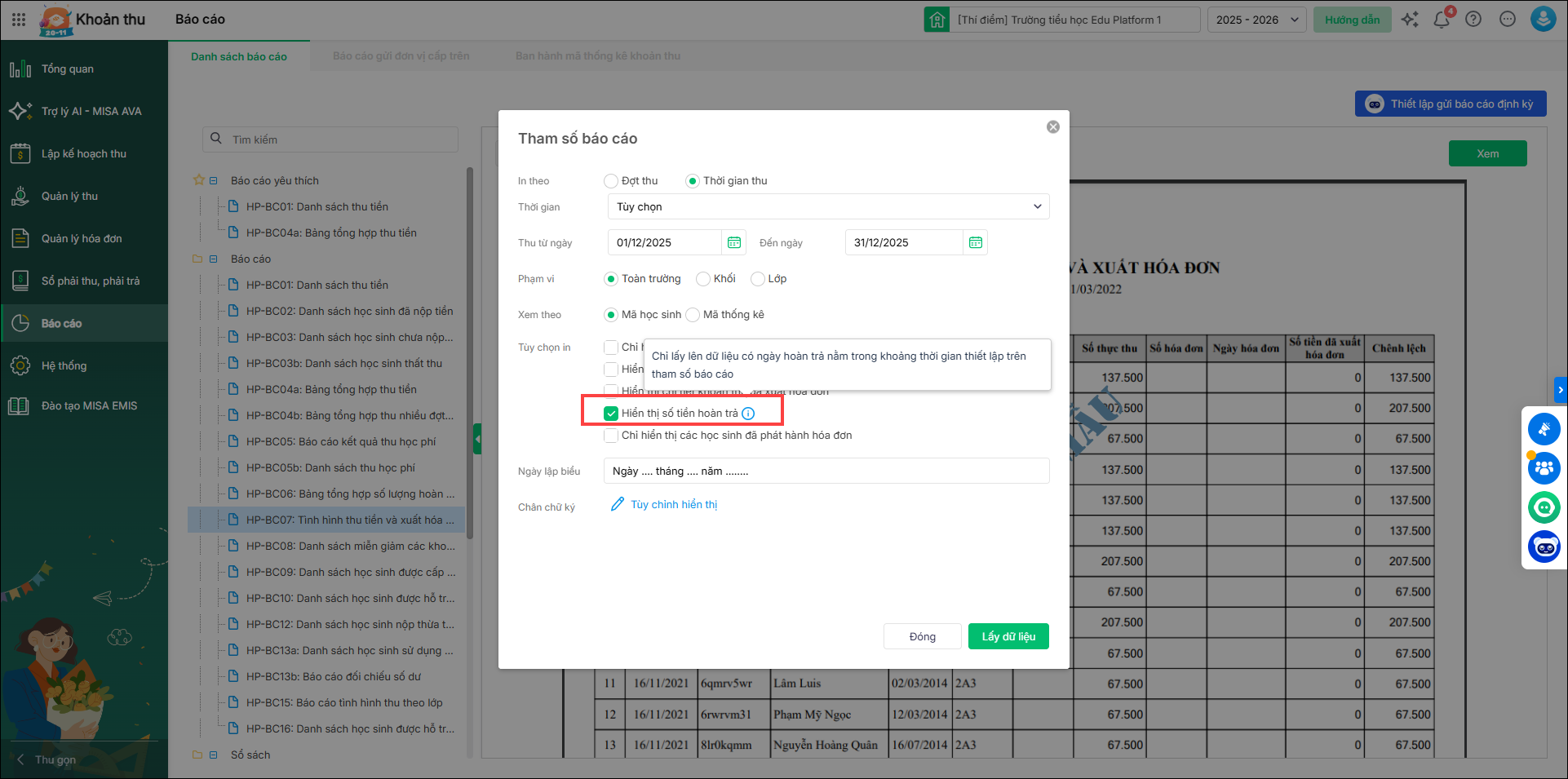Click Thiết lập gửi báo cáo định kỳ
This screenshot has width=1568, height=779.
1451,104
